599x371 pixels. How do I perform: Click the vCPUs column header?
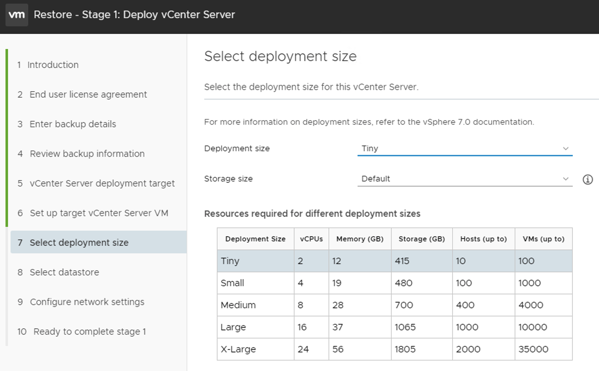click(311, 239)
